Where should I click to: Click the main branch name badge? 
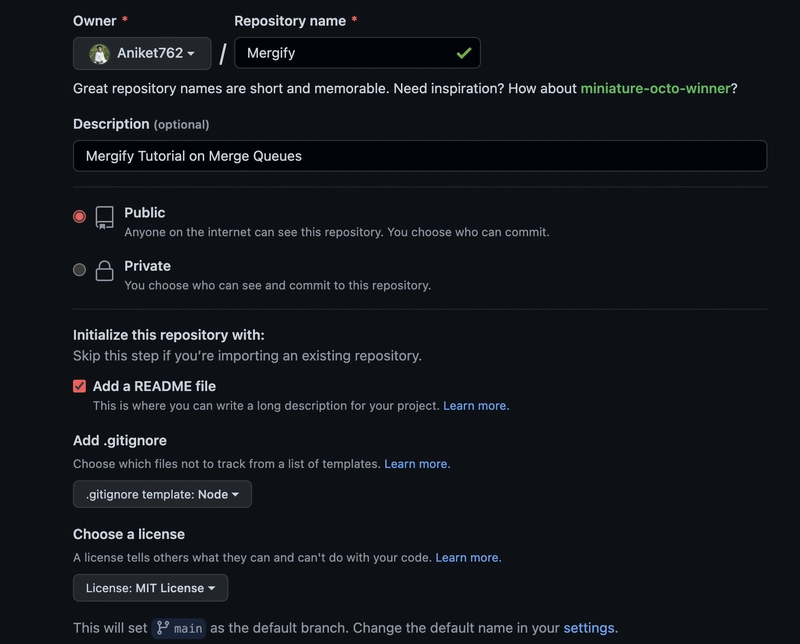(x=179, y=628)
